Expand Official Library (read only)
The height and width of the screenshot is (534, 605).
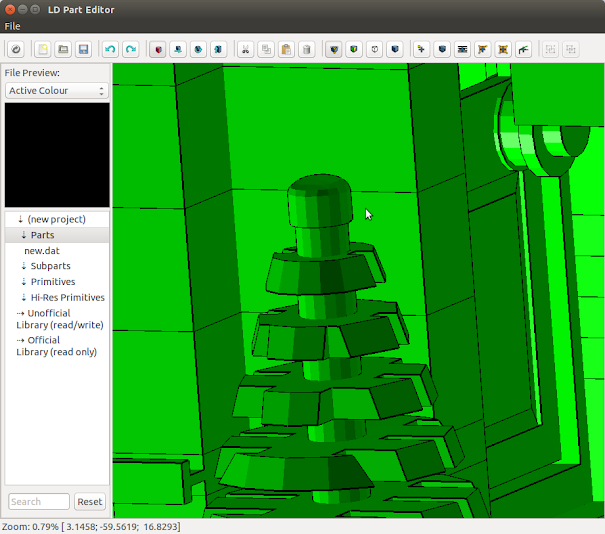(x=20, y=340)
